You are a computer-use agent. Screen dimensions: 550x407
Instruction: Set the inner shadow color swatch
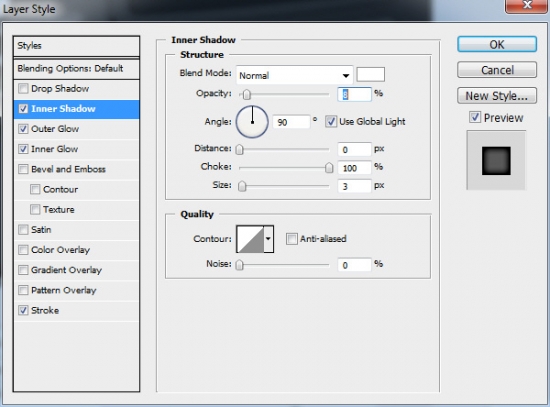(x=370, y=75)
